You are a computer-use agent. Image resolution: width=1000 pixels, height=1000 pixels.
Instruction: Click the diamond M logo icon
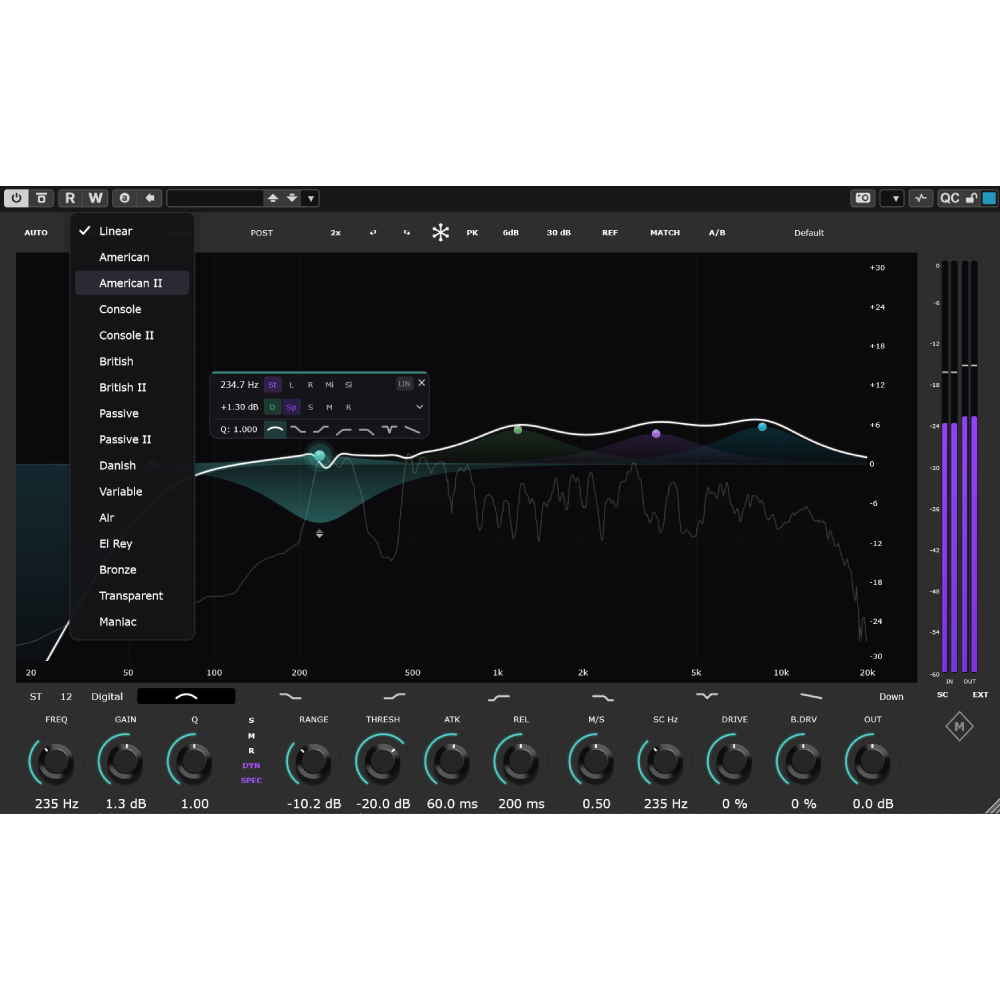(959, 728)
